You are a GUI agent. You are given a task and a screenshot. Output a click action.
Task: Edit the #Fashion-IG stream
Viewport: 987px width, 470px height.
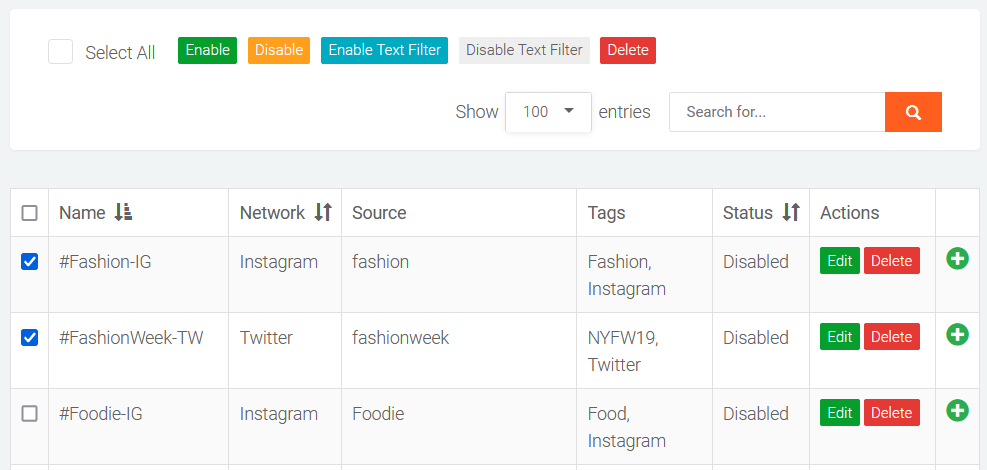tap(840, 261)
